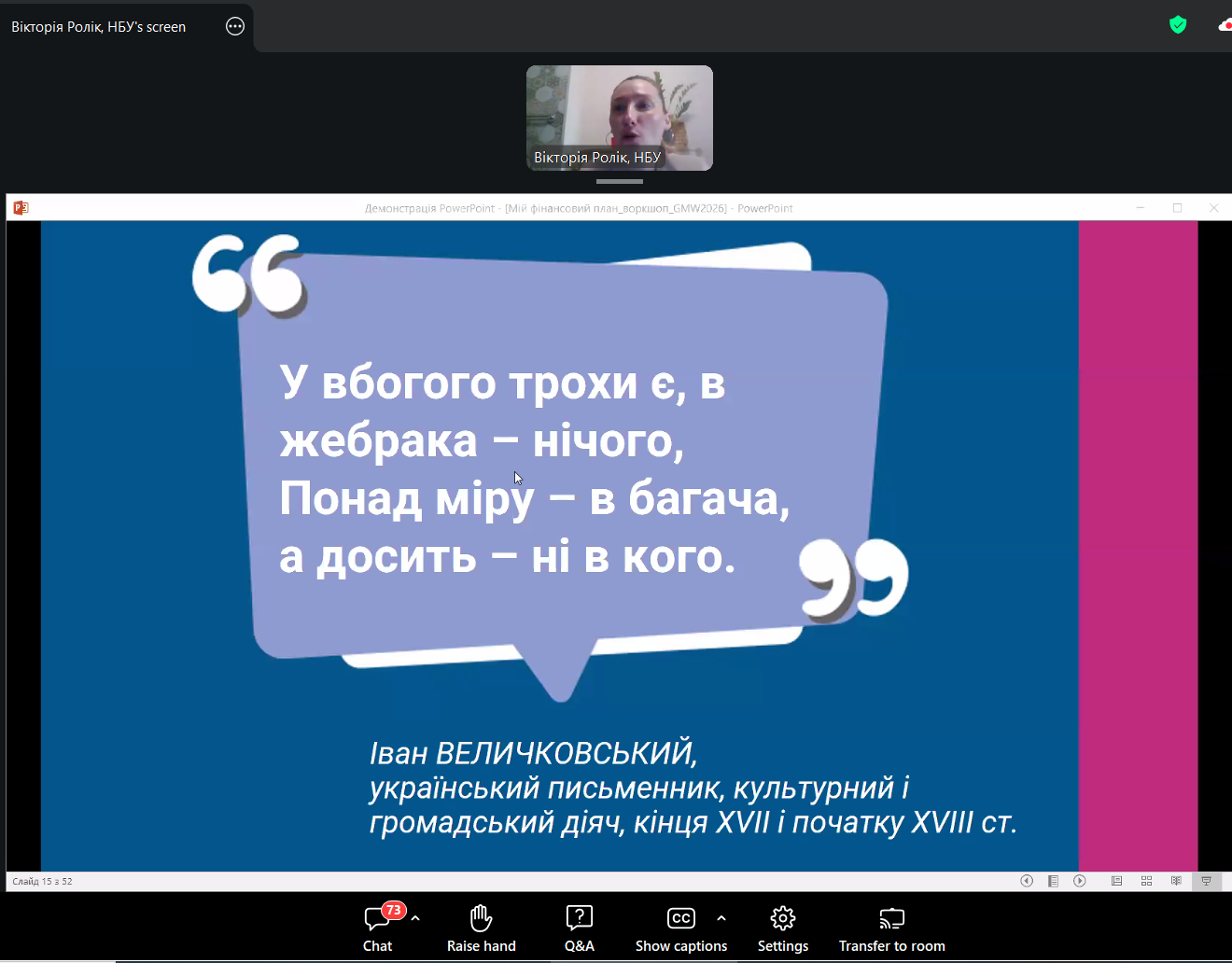Switch to Slide Sorter view
This screenshot has height=963, width=1232.
(1146, 881)
